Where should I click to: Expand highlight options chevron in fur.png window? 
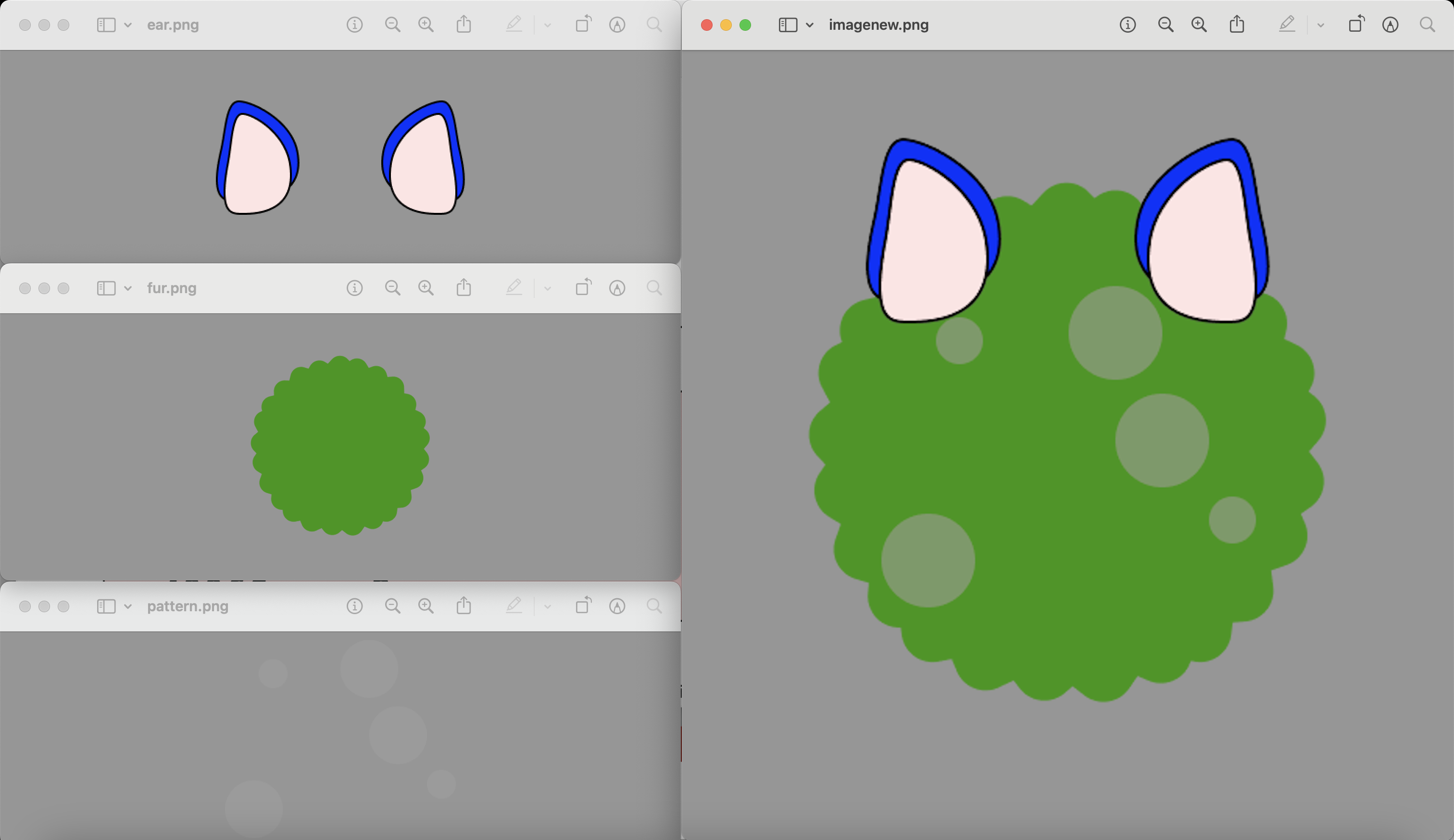point(548,289)
